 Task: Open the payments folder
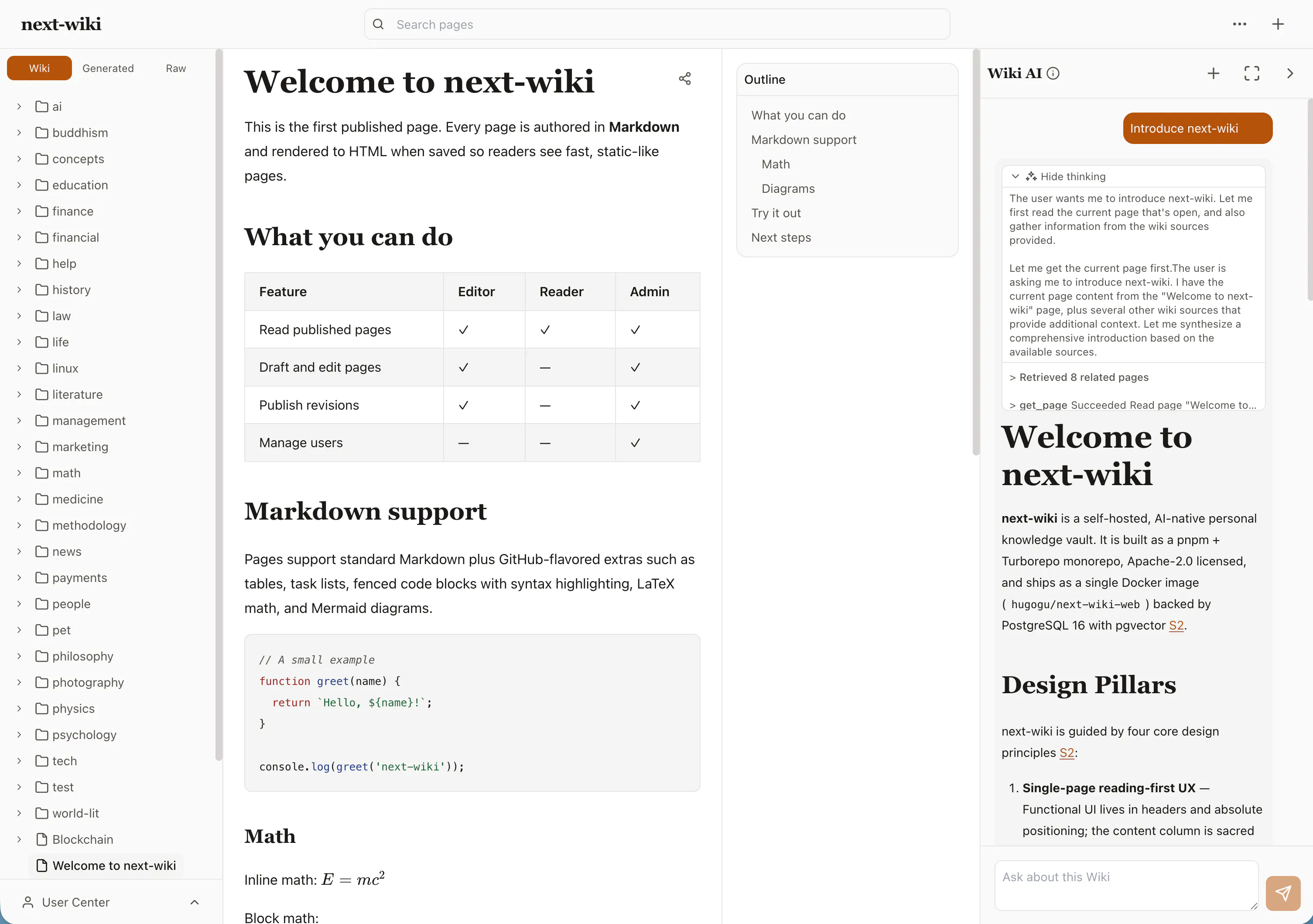point(79,578)
